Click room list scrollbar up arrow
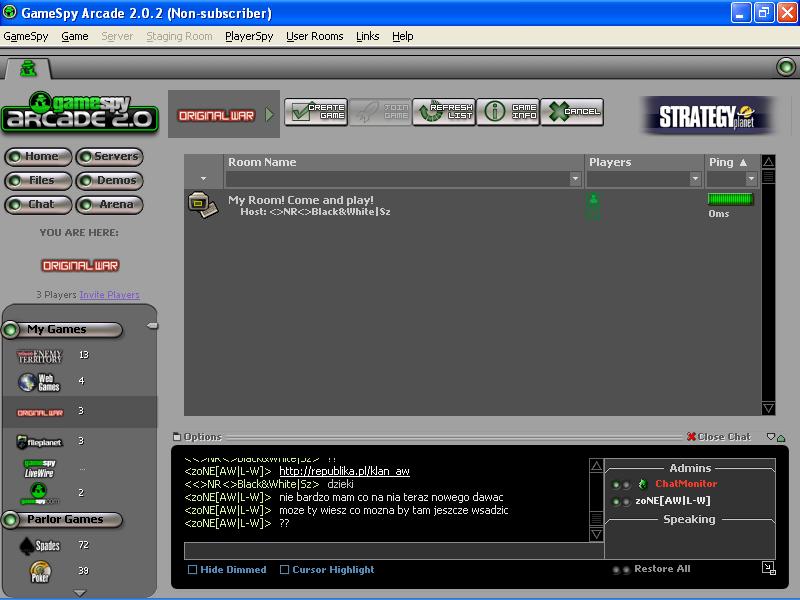The width and height of the screenshot is (800, 600). (x=768, y=162)
